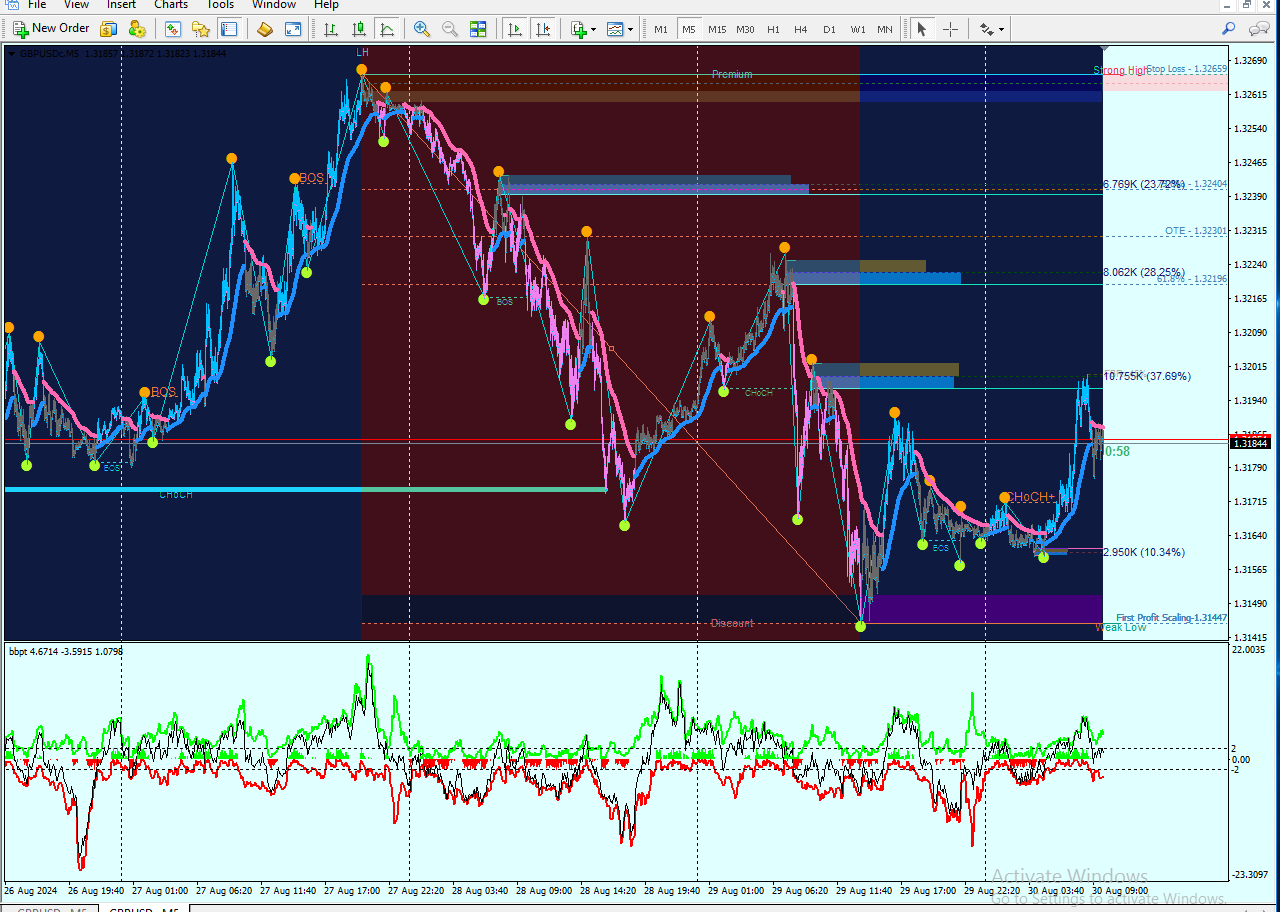The width and height of the screenshot is (1280, 912).
Task: Switch chart type to Candlesticks
Action: coord(358,29)
